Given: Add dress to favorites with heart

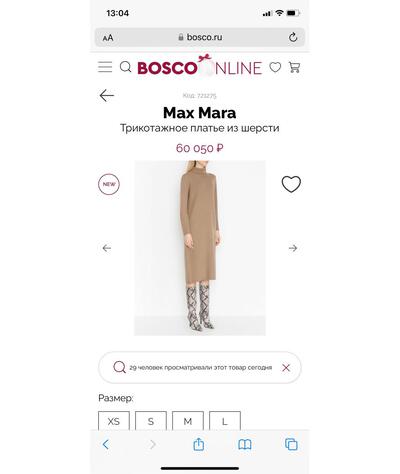Looking at the screenshot, I should click(291, 184).
